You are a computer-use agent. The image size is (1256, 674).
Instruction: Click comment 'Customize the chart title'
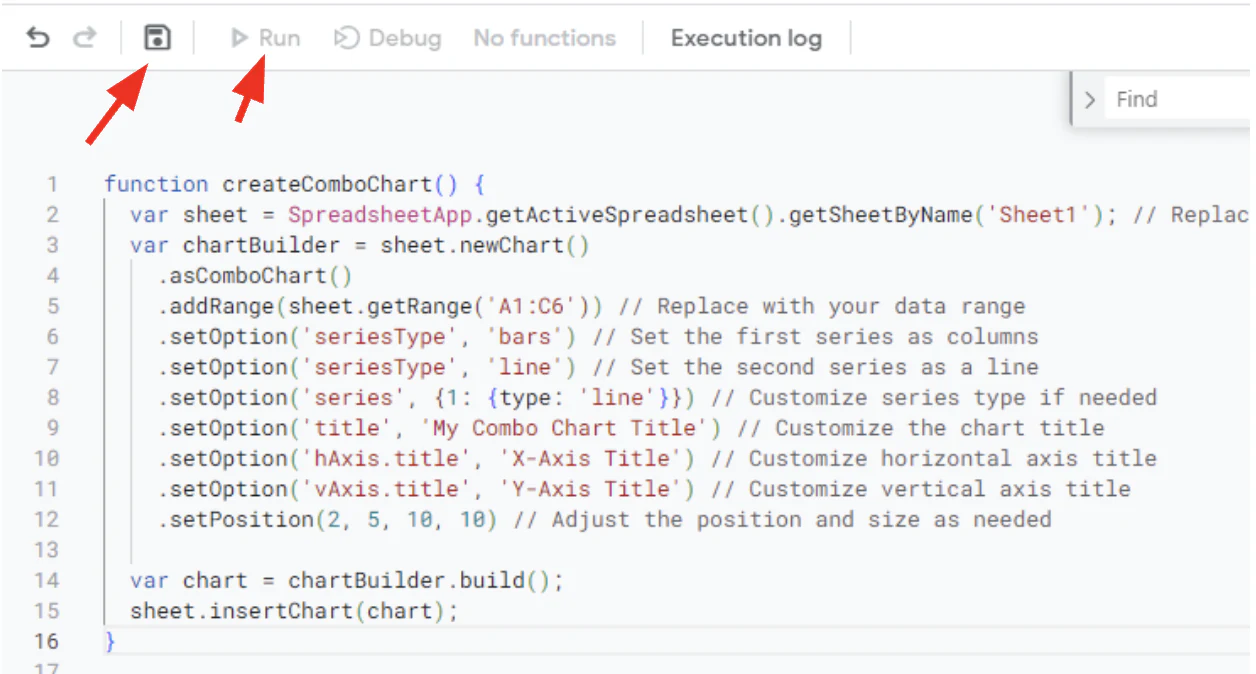tap(940, 428)
